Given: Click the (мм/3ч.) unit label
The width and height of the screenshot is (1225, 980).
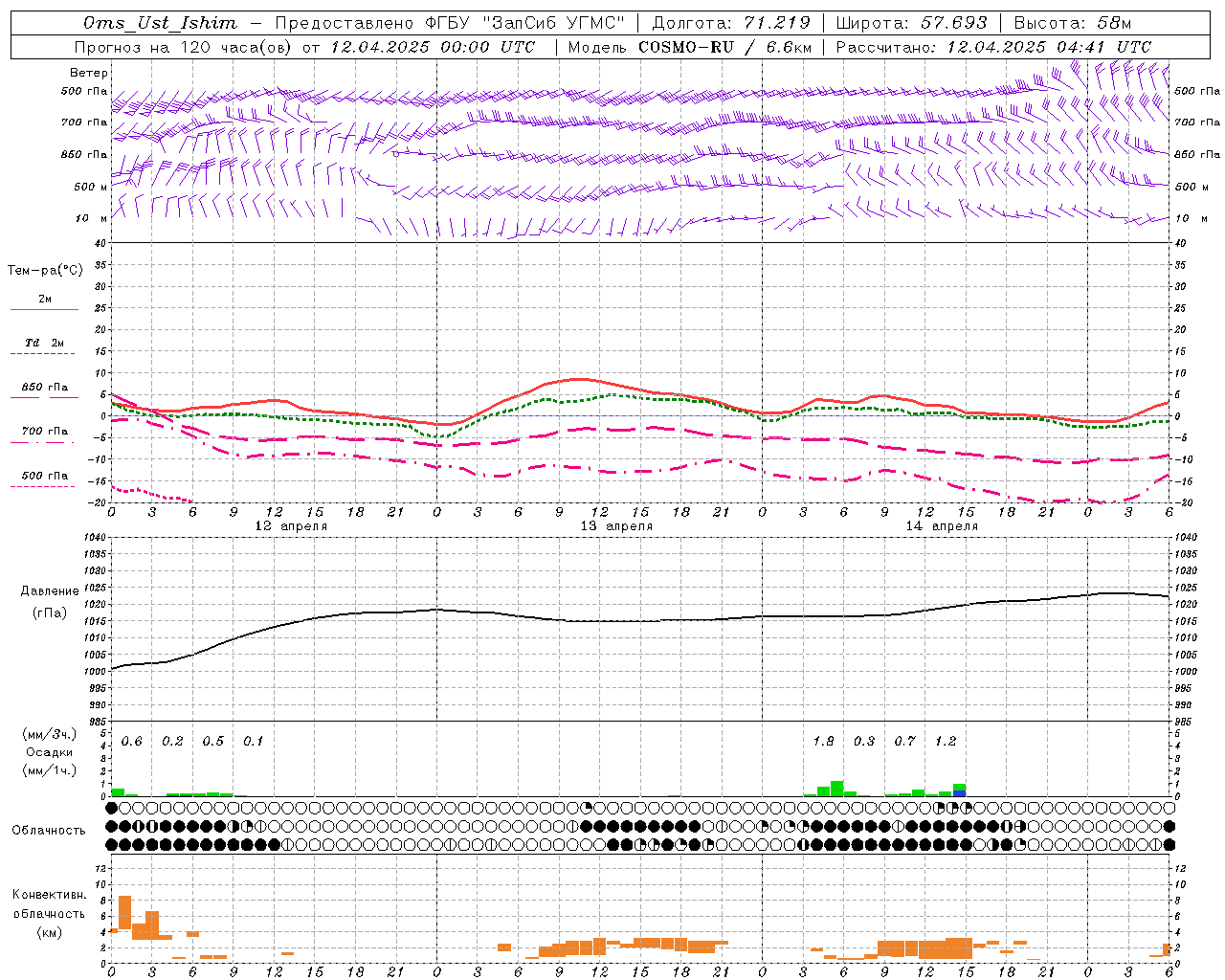Looking at the screenshot, I should click(49, 734).
